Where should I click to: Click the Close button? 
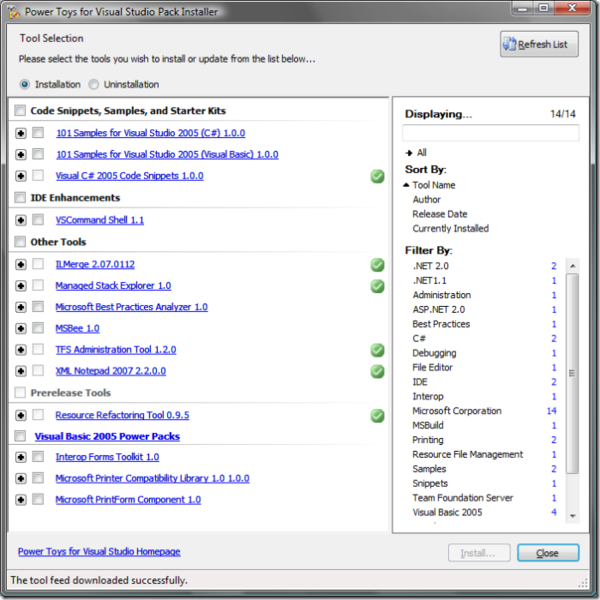547,553
